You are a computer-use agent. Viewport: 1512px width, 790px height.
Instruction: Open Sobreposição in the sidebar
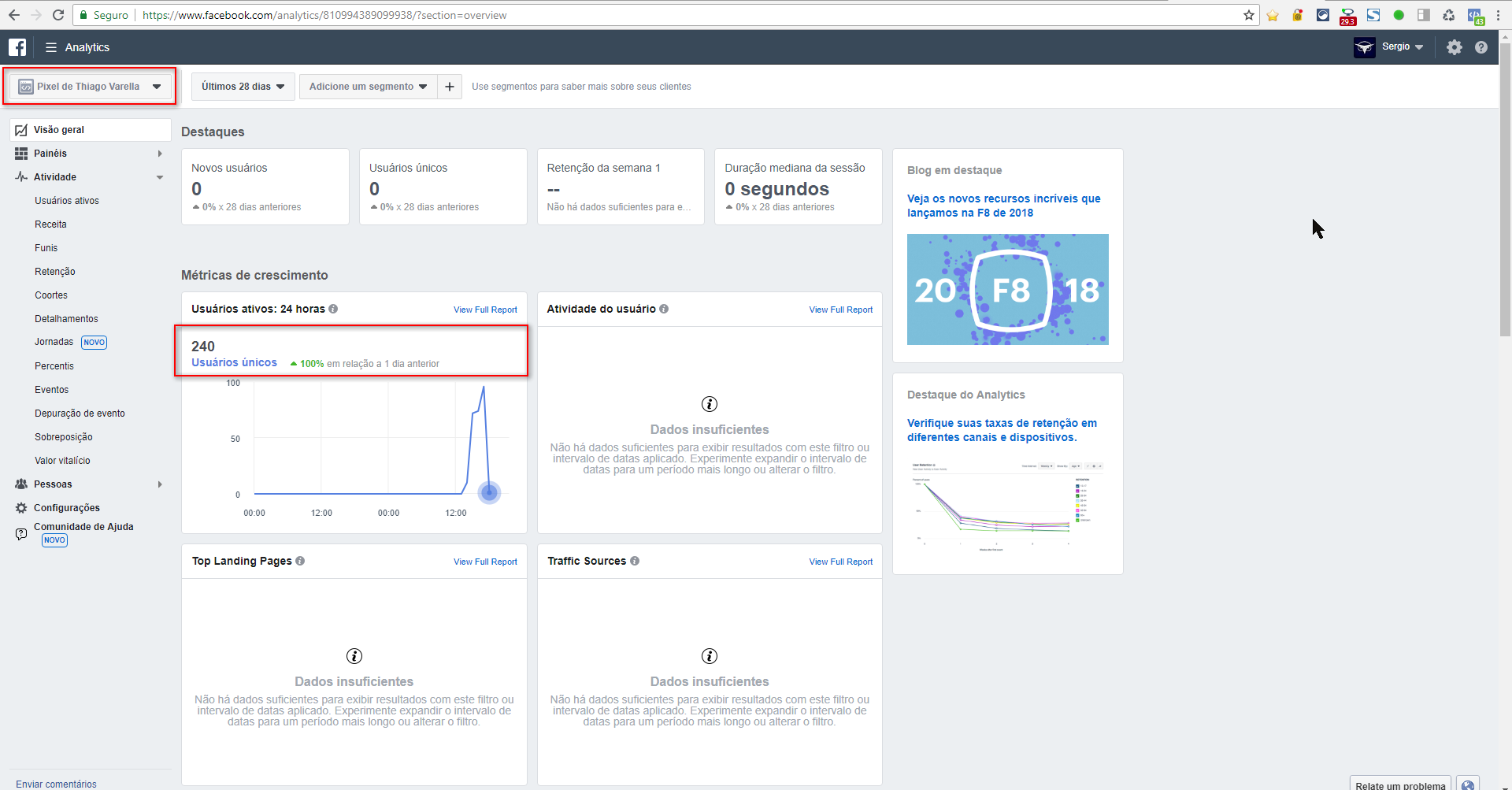pos(64,437)
